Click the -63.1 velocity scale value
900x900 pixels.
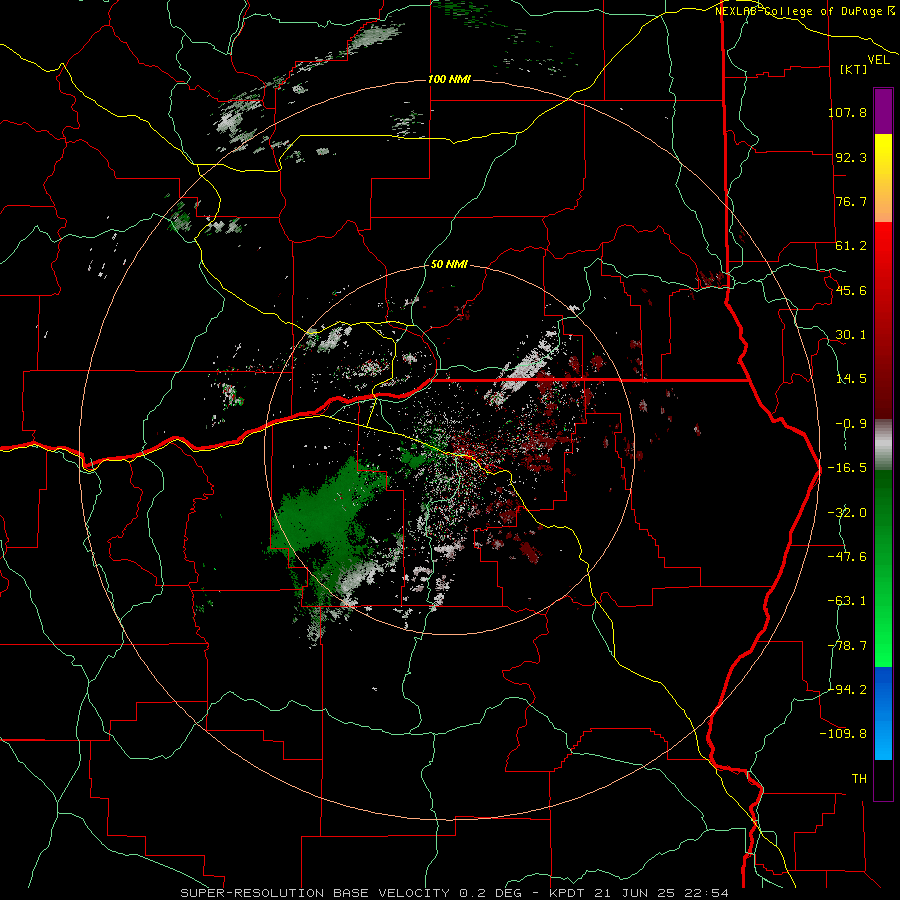pos(848,601)
